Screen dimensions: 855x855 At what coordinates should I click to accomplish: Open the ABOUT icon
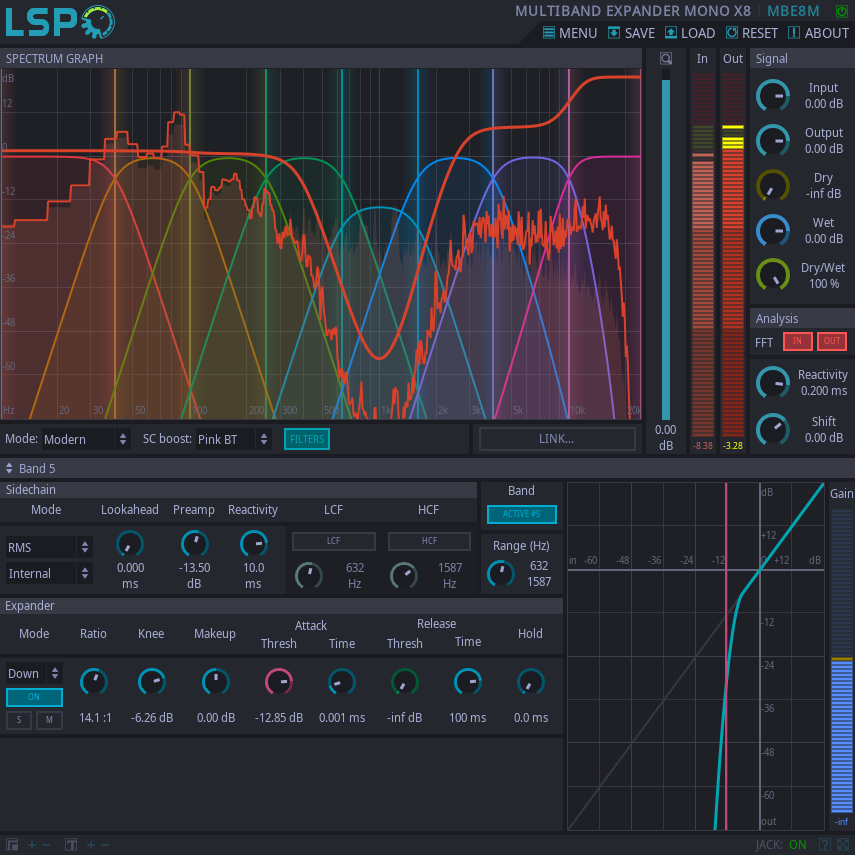(x=794, y=33)
